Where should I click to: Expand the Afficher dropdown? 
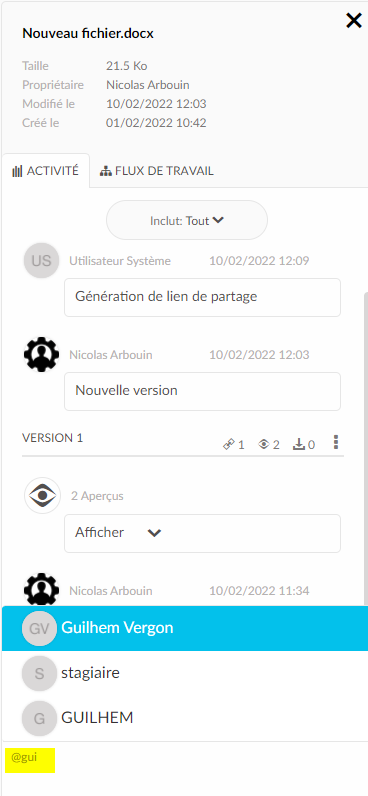202,533
